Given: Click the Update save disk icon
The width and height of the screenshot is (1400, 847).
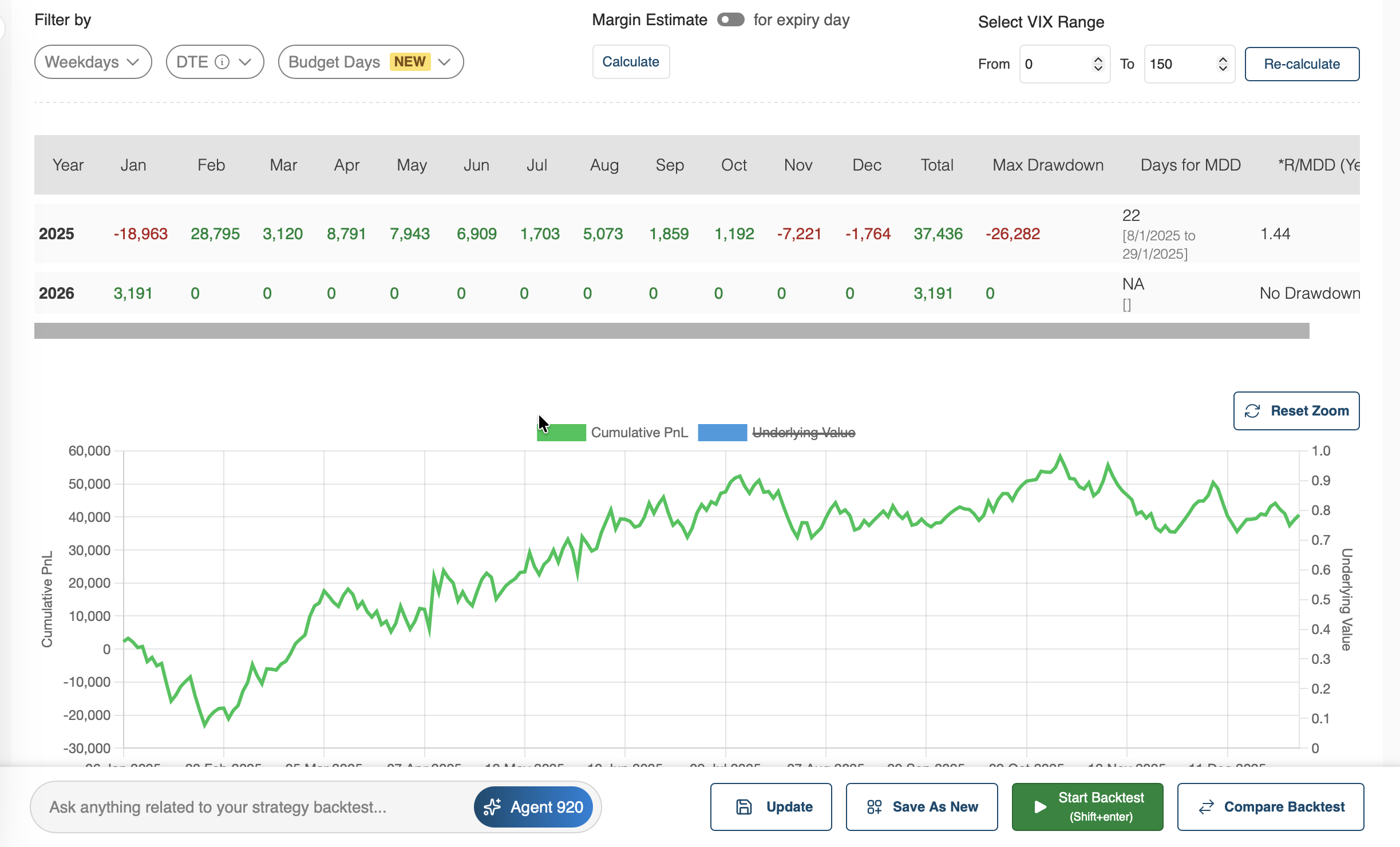Looking at the screenshot, I should [x=743, y=807].
